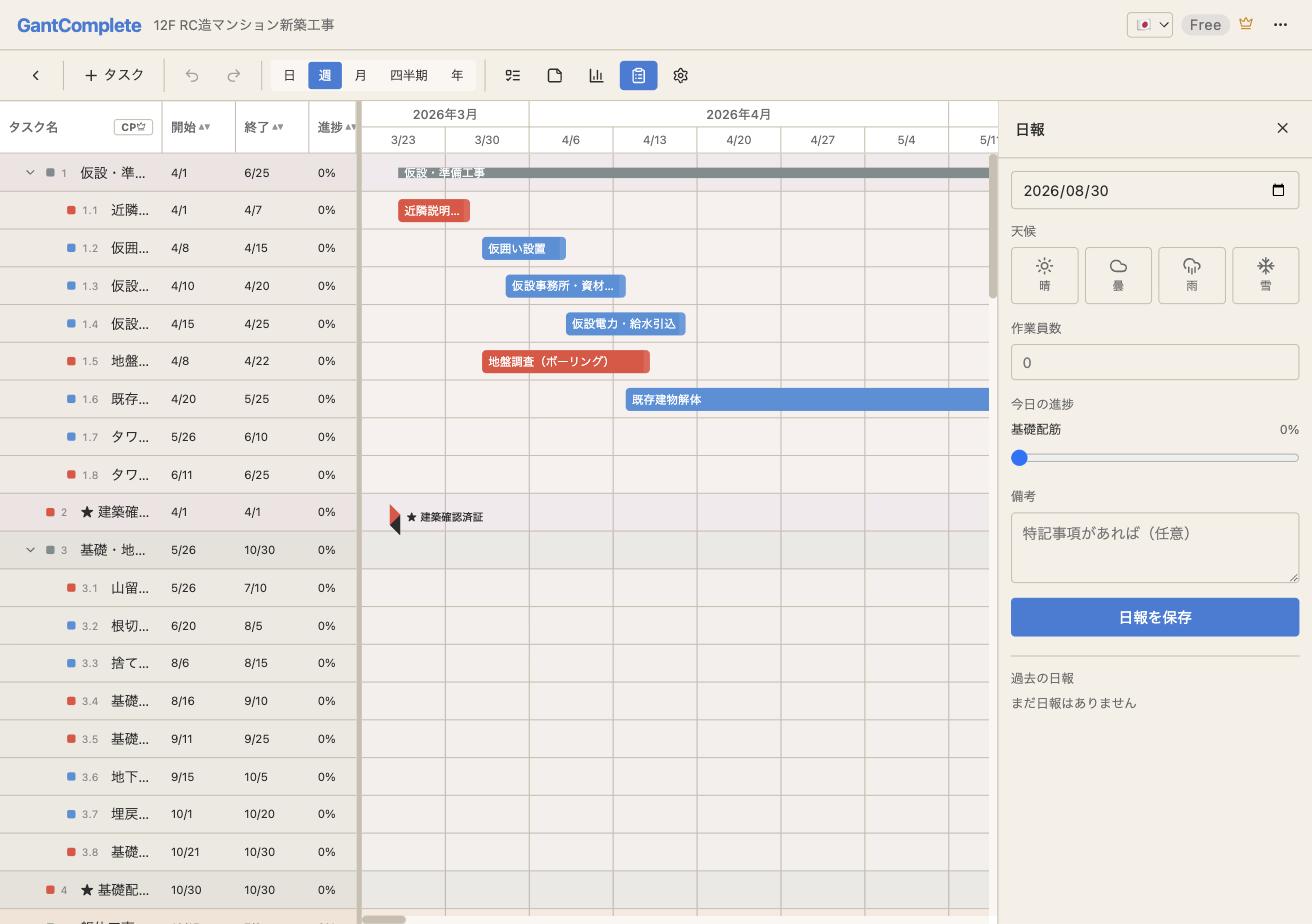Image resolution: width=1312 pixels, height=924 pixels.
Task: Click the 仮設事務所・資材 gantt bar
Action: [566, 286]
